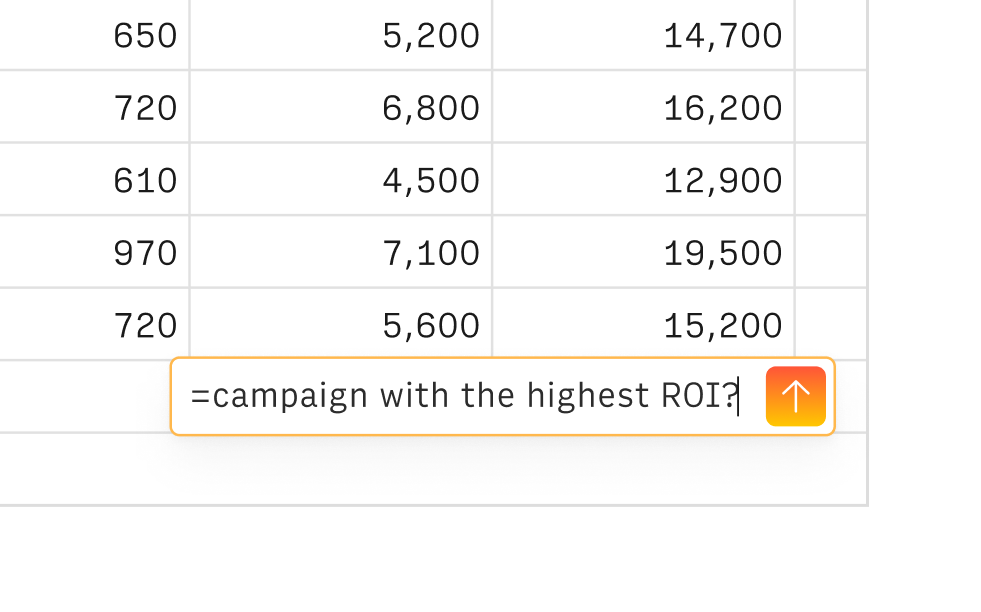
Task: Click the empty cell right of 19,500
Action: (x=831, y=252)
